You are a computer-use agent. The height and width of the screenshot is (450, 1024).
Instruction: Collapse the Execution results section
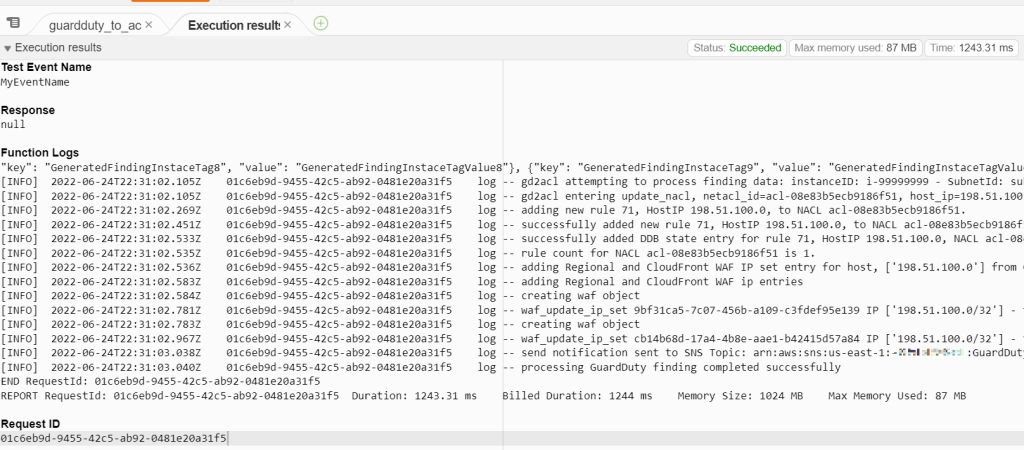(8, 48)
